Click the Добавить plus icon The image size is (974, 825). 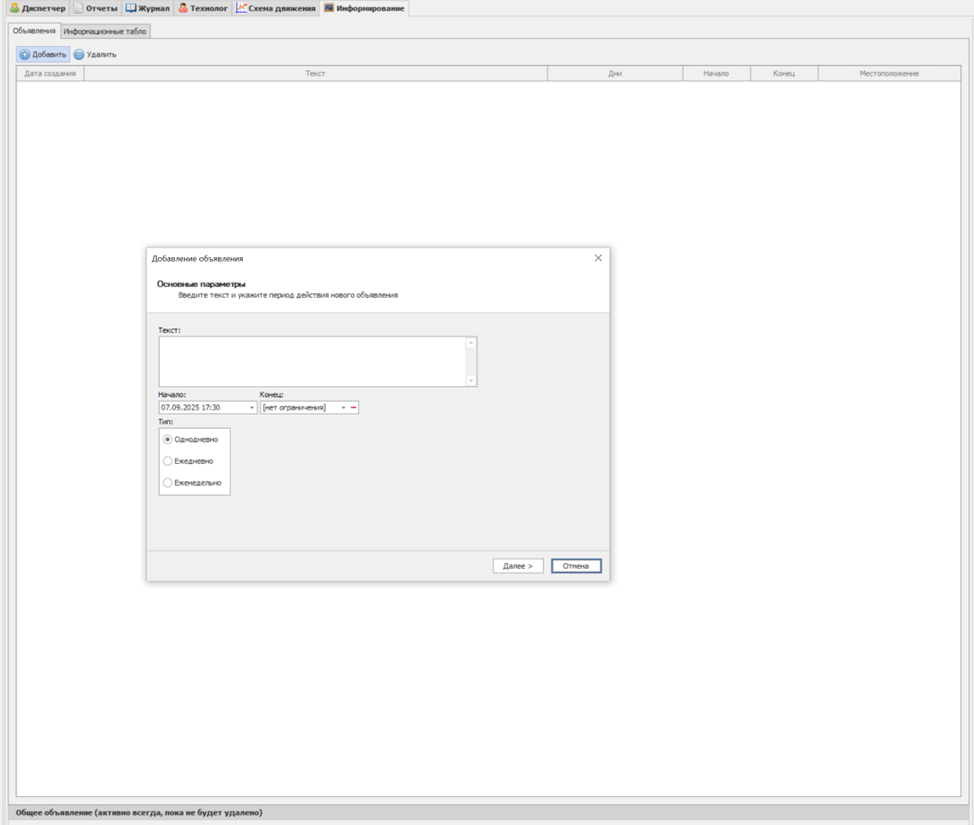point(25,55)
